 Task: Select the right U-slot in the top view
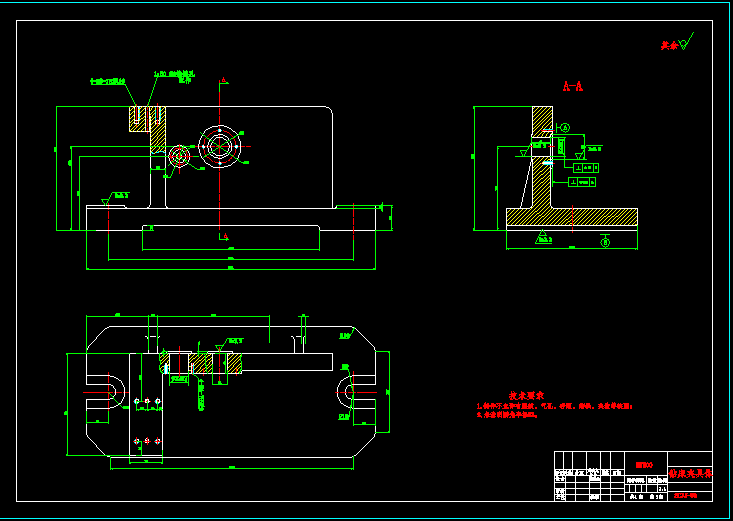356,392
